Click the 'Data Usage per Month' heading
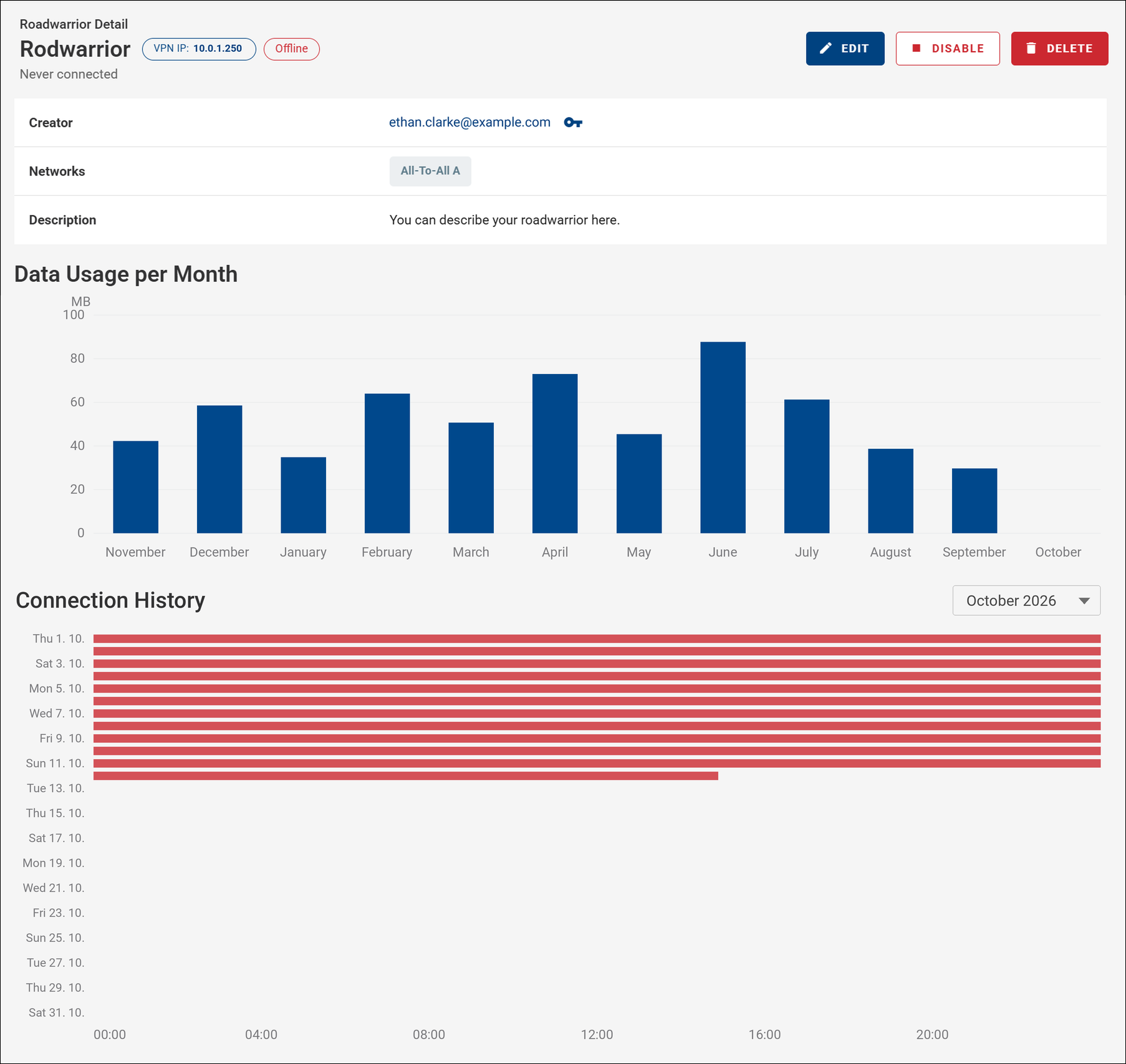The width and height of the screenshot is (1126, 1064). coord(126,274)
